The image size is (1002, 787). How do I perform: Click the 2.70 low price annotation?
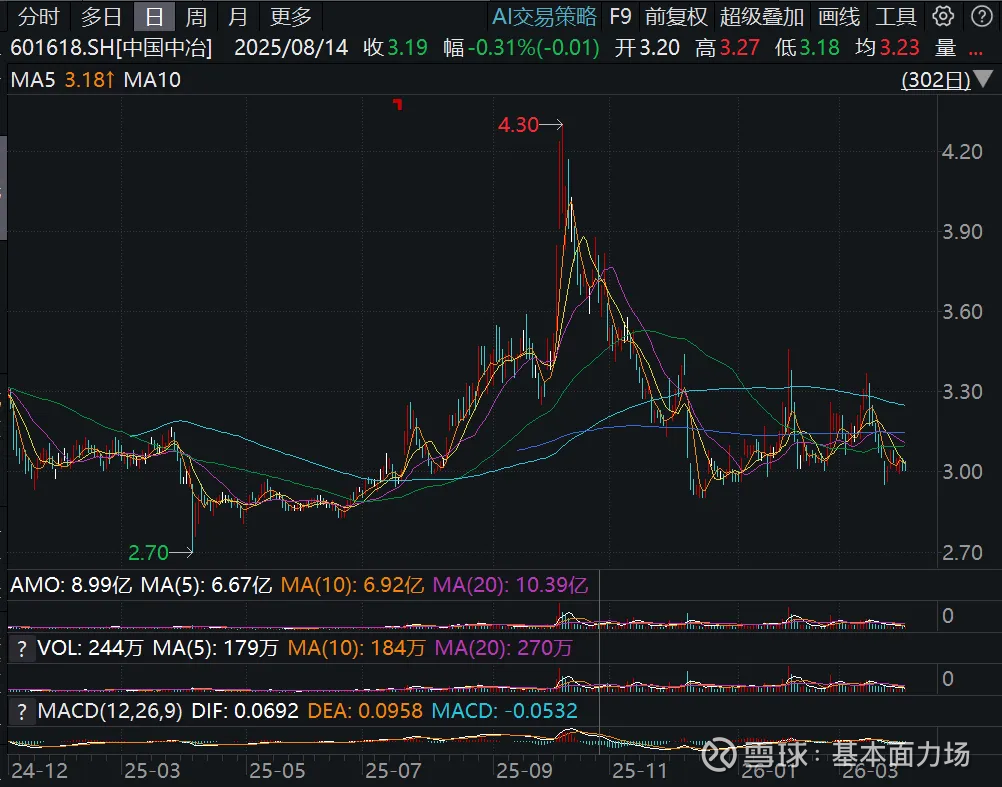tap(148, 553)
